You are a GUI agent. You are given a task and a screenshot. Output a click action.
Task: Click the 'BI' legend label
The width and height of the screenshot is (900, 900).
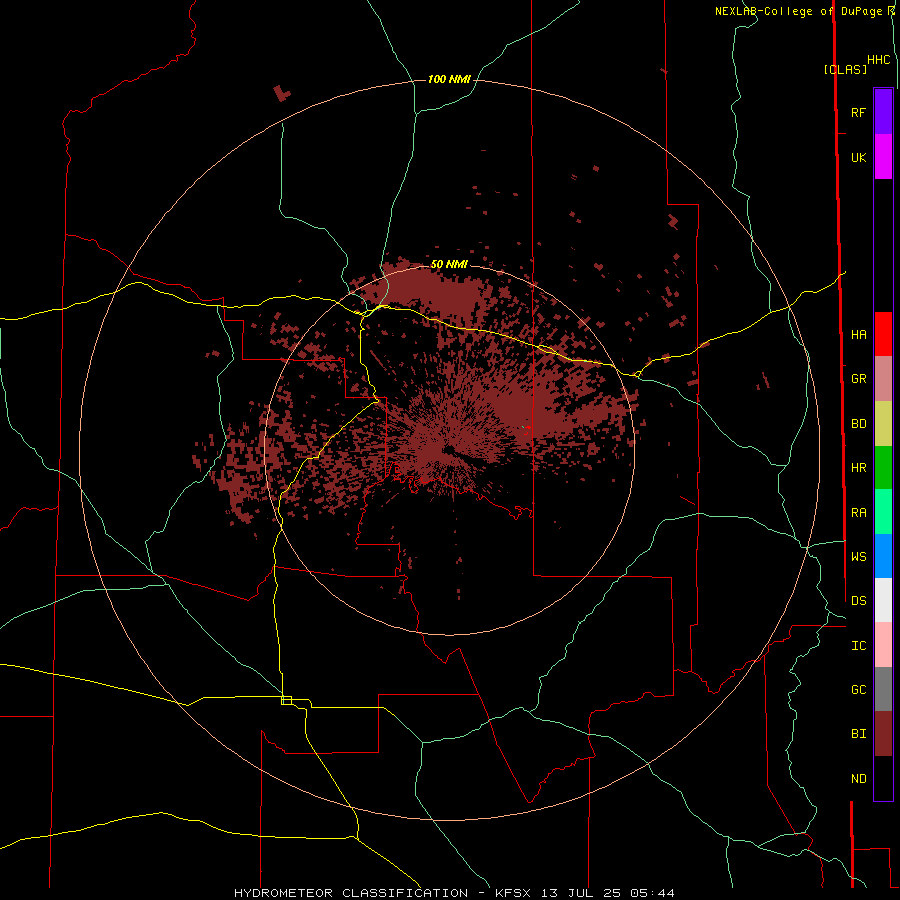coord(858,734)
